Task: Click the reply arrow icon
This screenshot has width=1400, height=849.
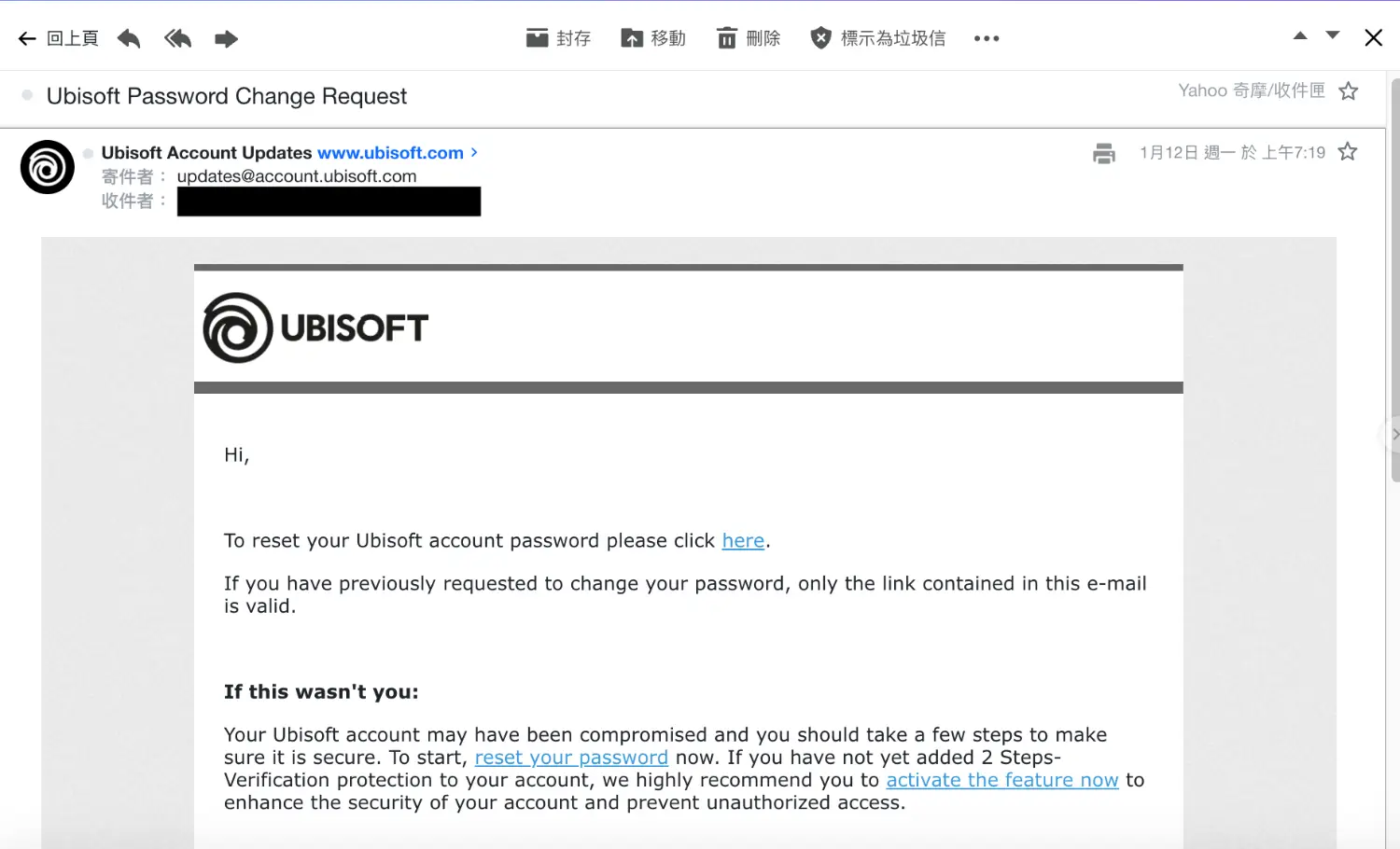Action: (129, 38)
